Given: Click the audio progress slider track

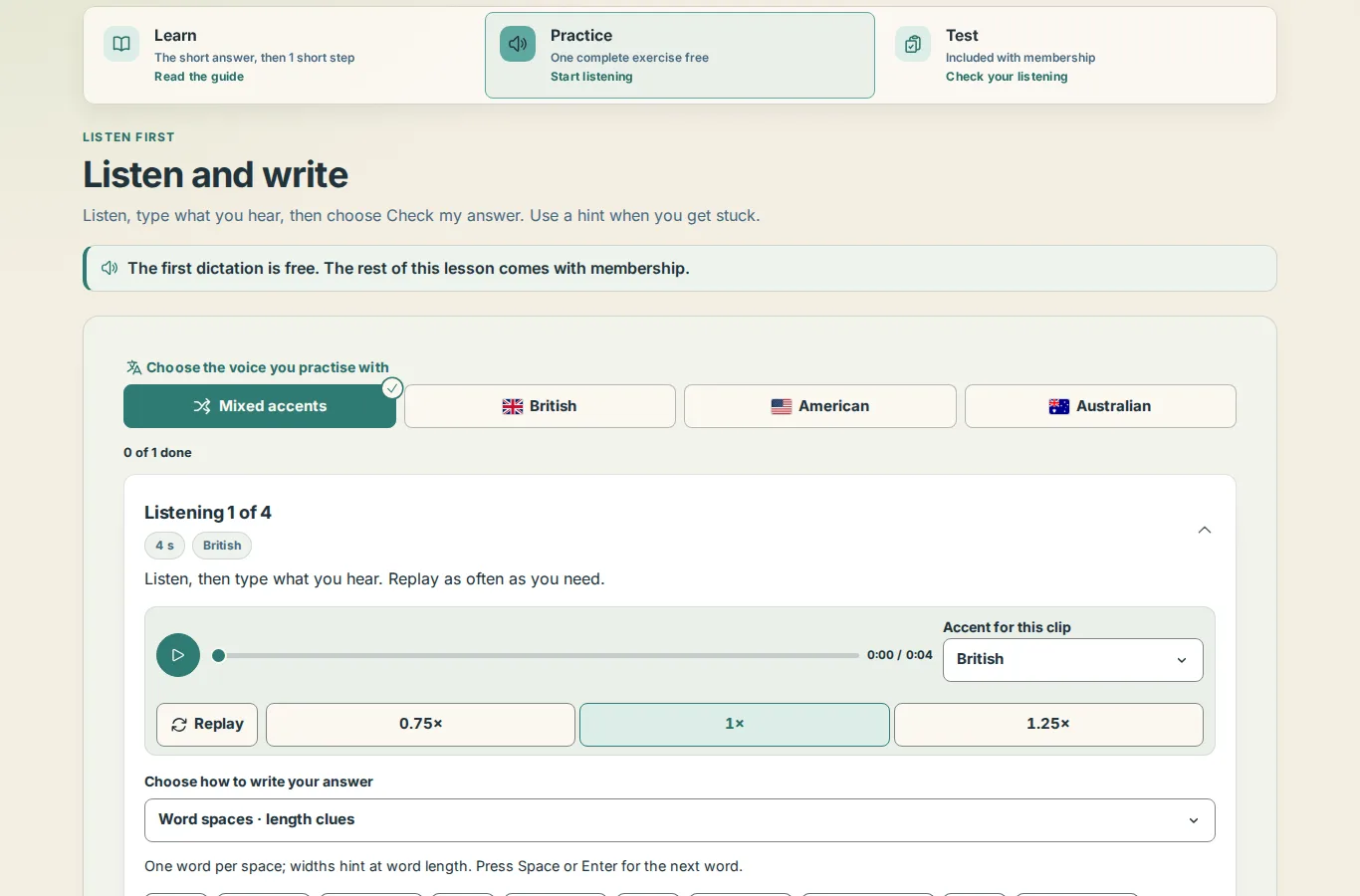Looking at the screenshot, I should tap(536, 655).
